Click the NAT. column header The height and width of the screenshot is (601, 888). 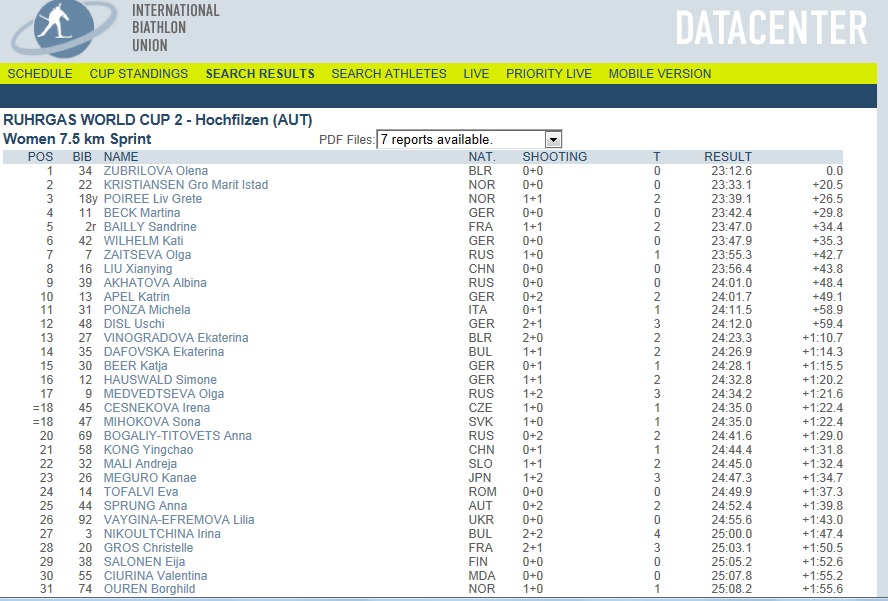click(x=482, y=157)
